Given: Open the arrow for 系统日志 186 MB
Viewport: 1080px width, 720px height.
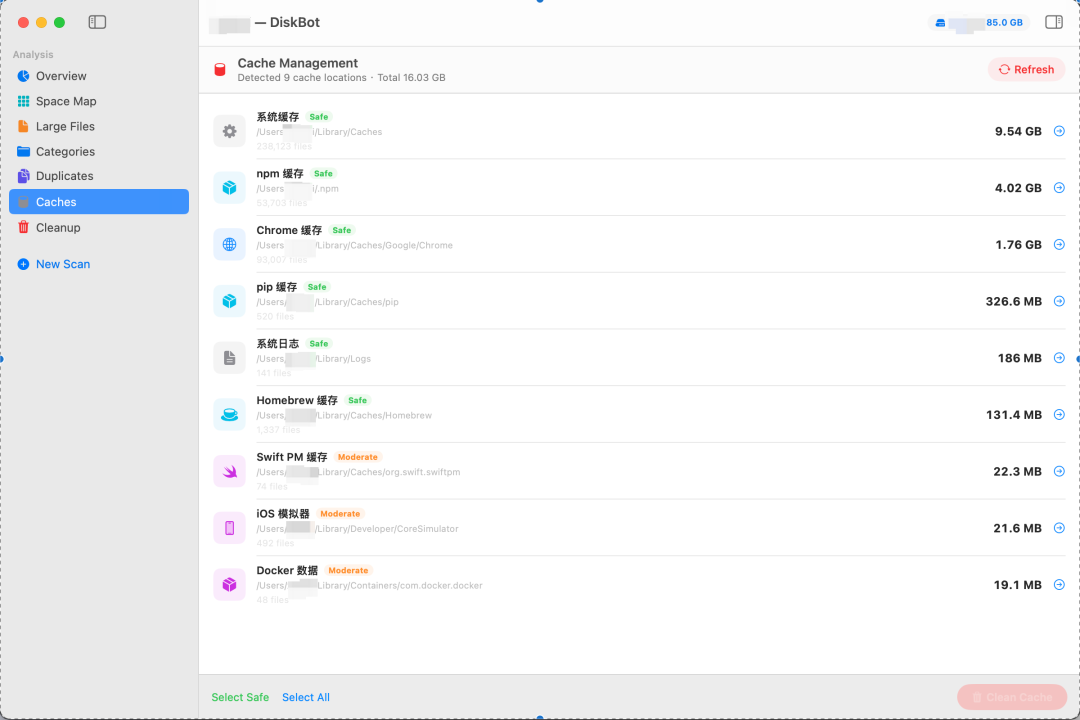Looking at the screenshot, I should tap(1059, 358).
